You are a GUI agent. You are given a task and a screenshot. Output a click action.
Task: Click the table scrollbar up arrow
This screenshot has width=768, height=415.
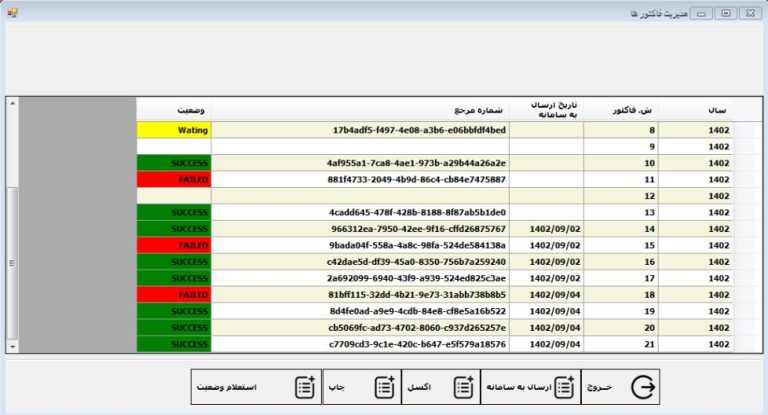coord(11,103)
